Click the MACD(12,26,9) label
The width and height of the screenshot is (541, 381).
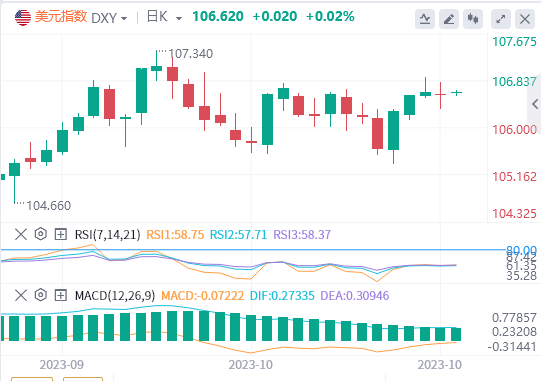tap(115, 296)
